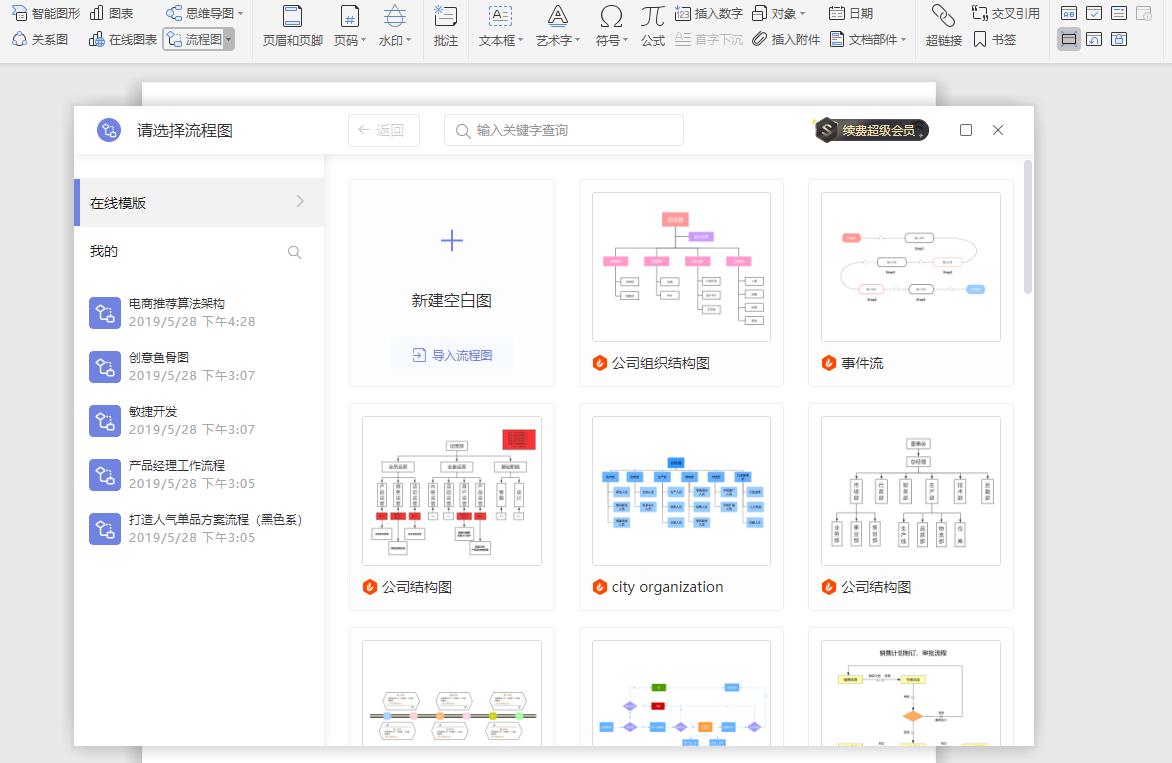Expand the 在线模版 chevron arrow
The width and height of the screenshot is (1172, 763).
click(300, 201)
